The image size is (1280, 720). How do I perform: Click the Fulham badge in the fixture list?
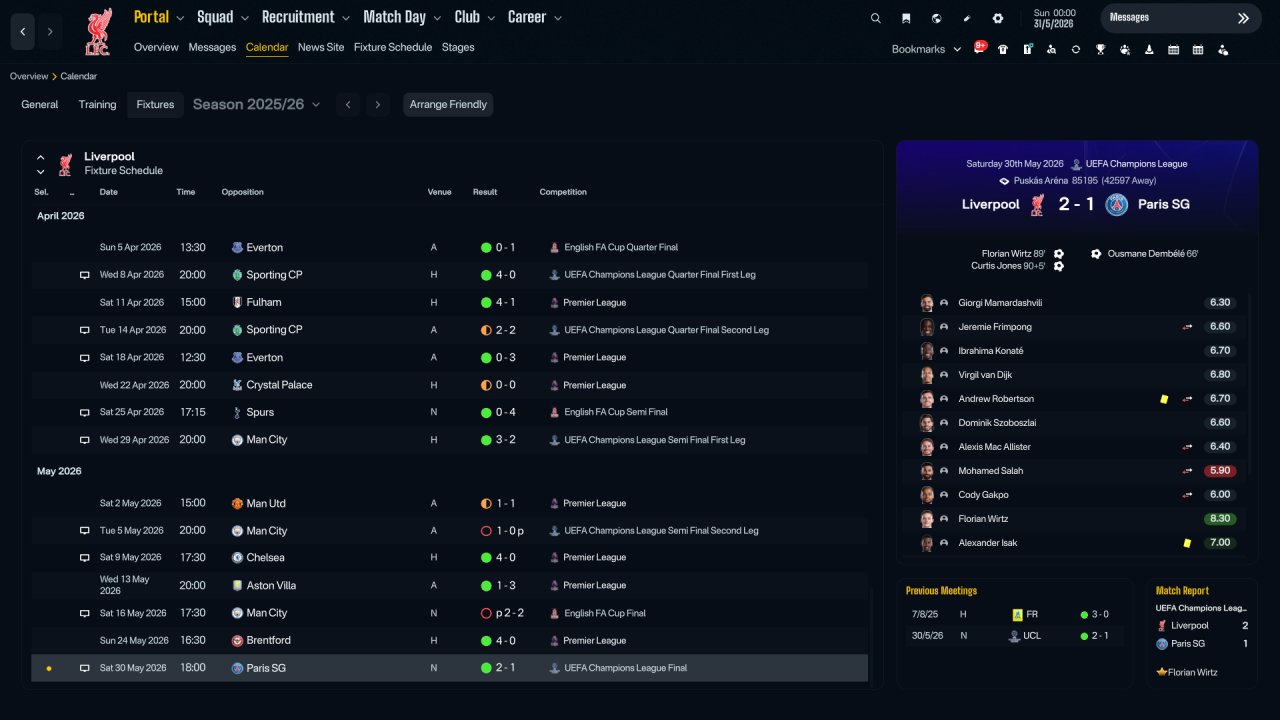[237, 302]
